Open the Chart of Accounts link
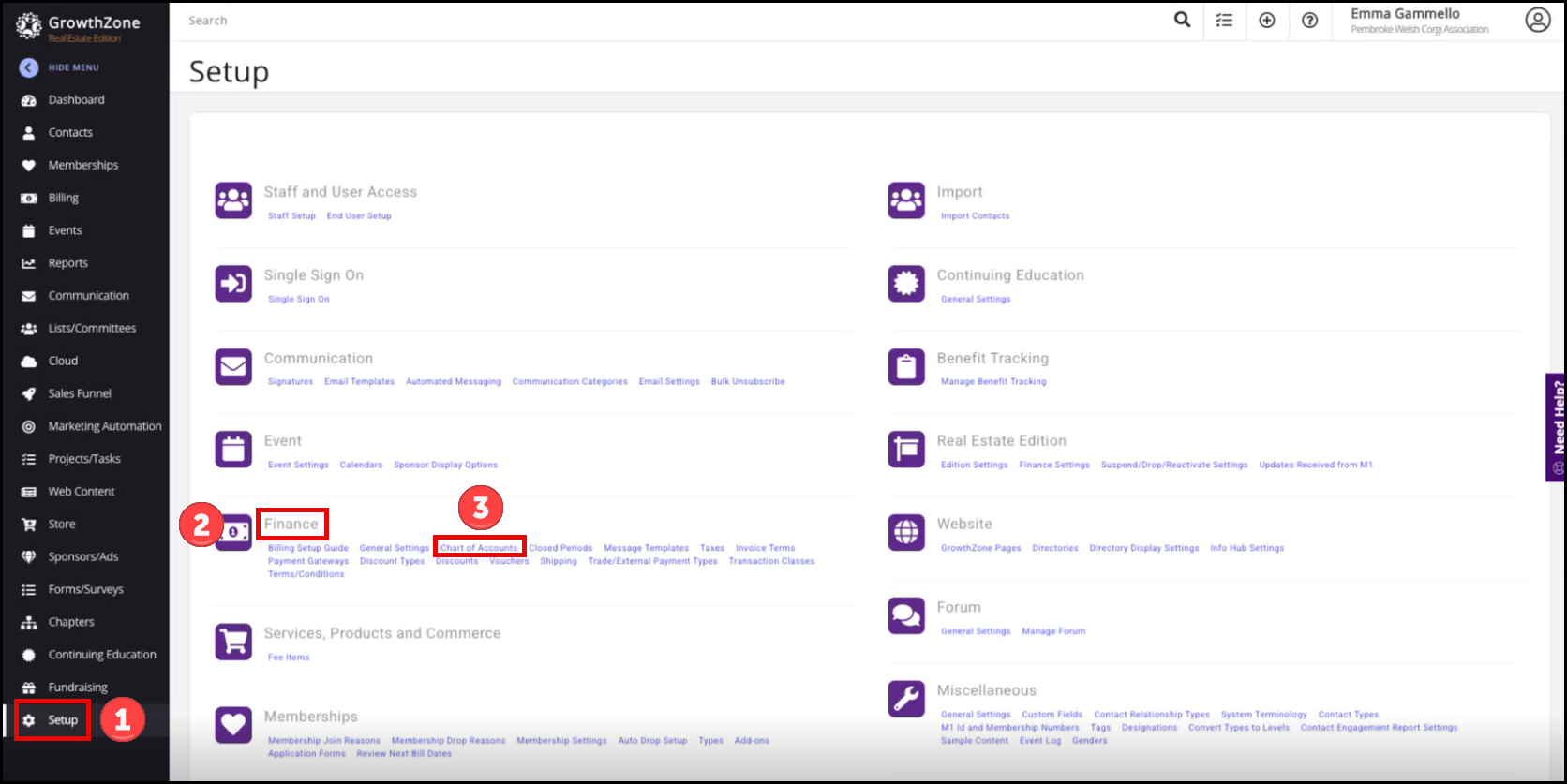Image resolution: width=1567 pixels, height=784 pixels. pyautogui.click(x=479, y=548)
